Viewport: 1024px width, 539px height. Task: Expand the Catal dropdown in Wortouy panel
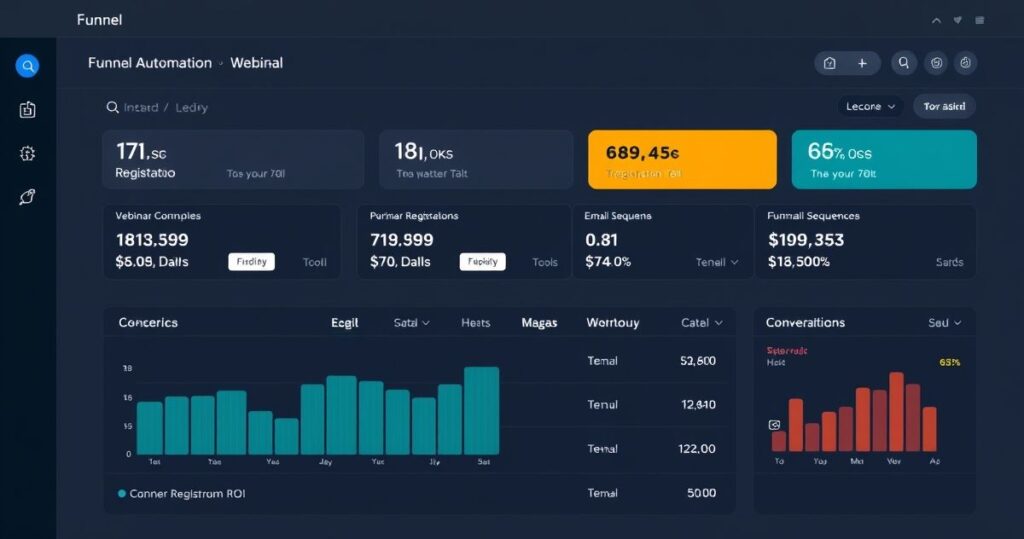pos(701,323)
